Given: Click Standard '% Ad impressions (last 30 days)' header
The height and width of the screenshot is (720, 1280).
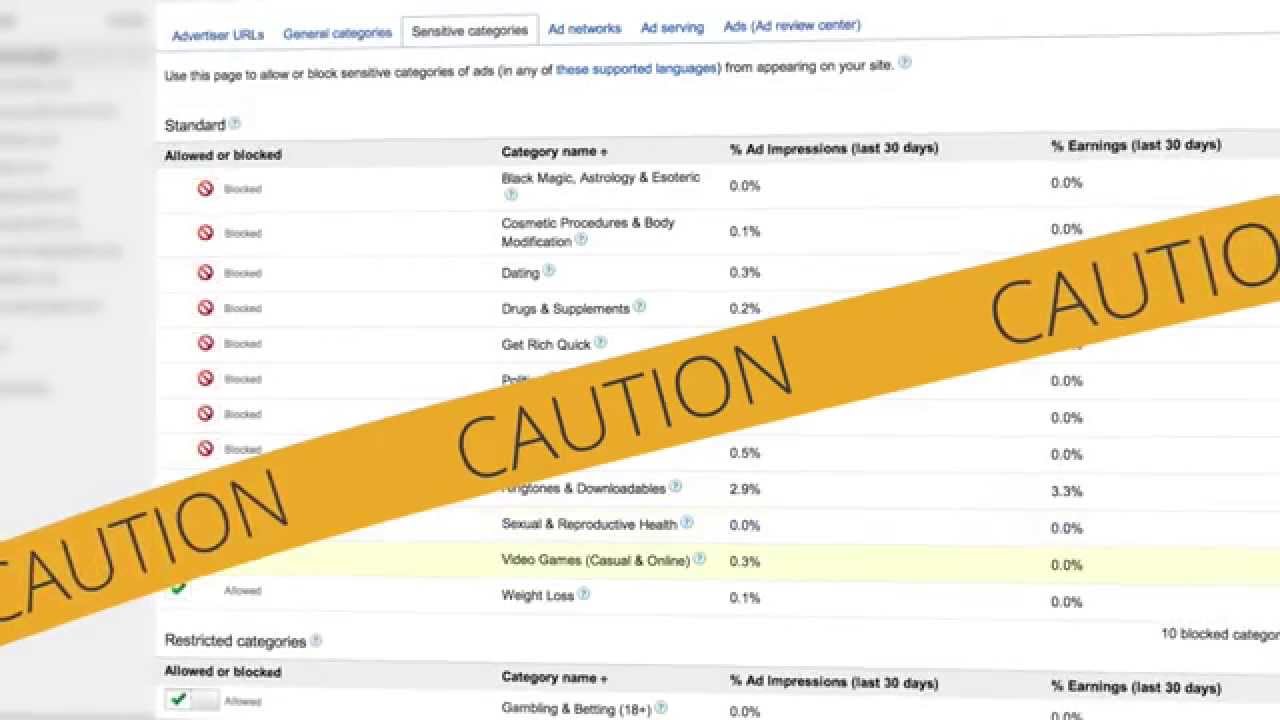Looking at the screenshot, I should (x=834, y=148).
